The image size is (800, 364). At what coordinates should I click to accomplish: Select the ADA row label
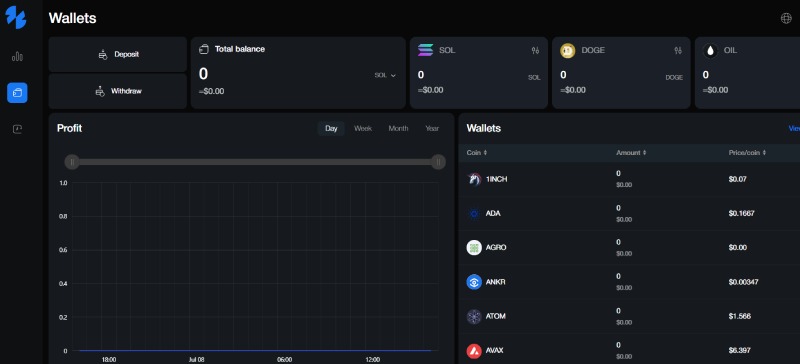(493, 213)
